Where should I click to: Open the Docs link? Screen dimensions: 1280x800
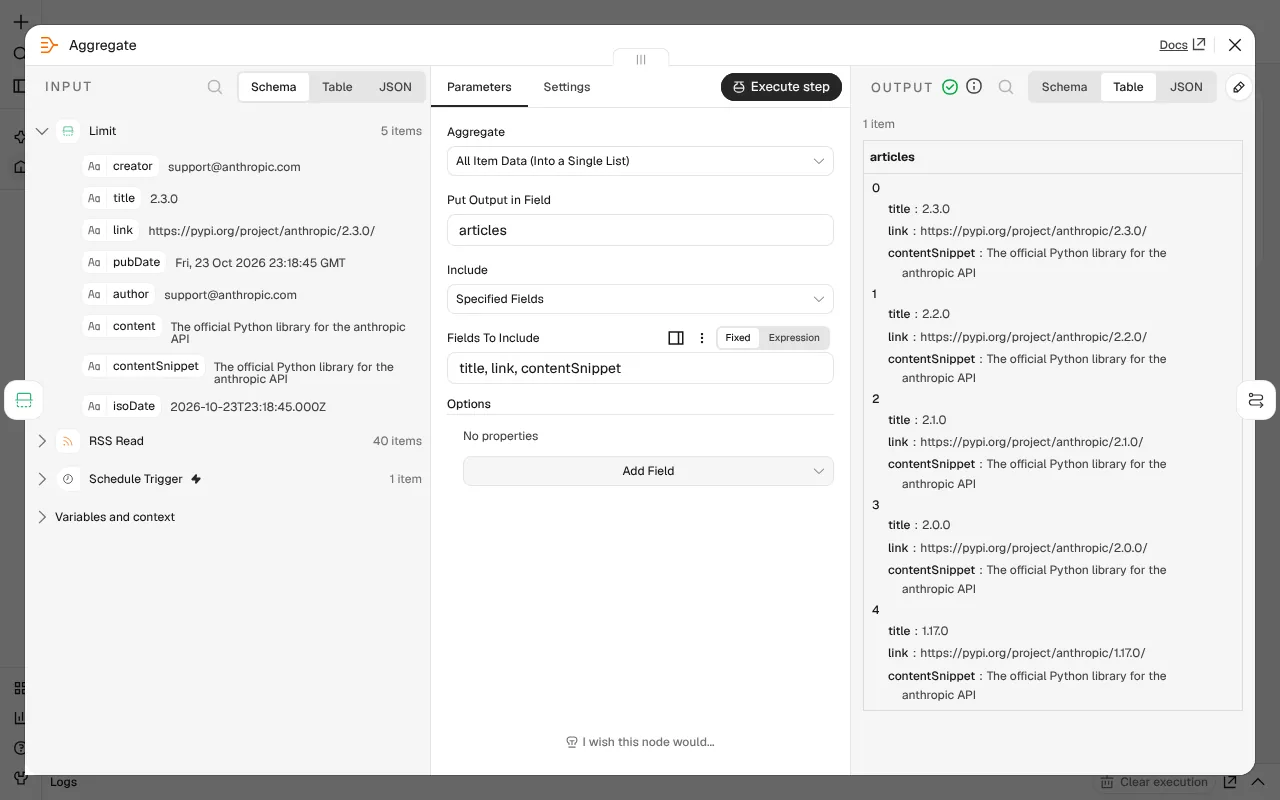1182,45
